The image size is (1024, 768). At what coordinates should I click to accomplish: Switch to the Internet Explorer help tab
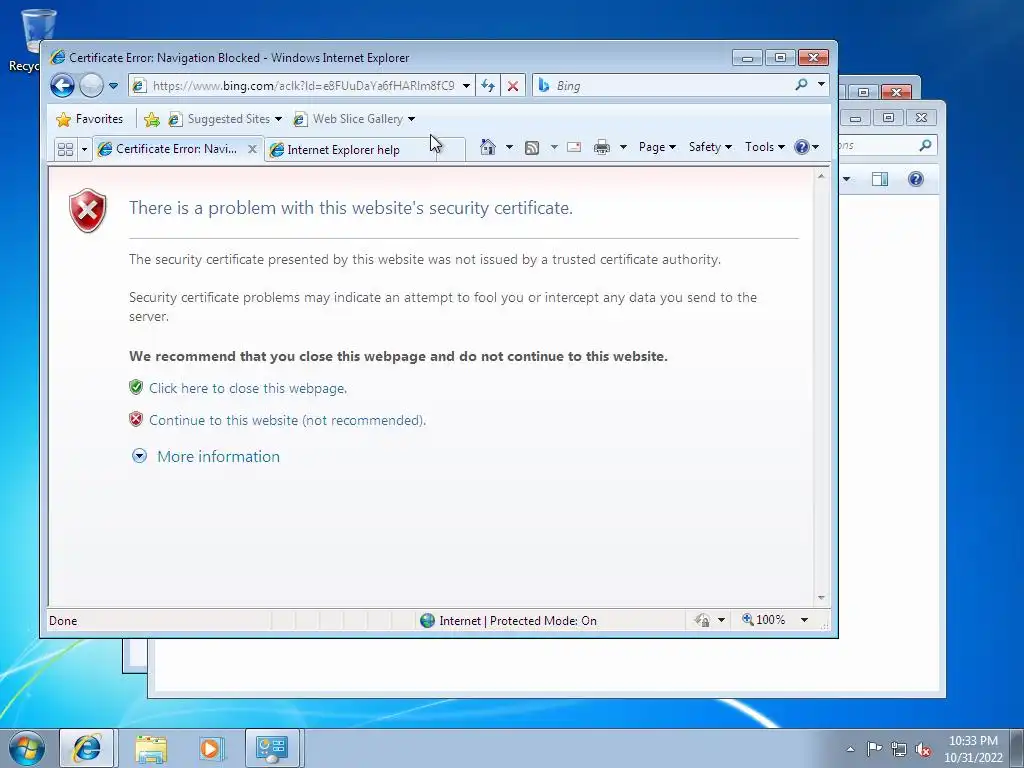click(x=351, y=150)
